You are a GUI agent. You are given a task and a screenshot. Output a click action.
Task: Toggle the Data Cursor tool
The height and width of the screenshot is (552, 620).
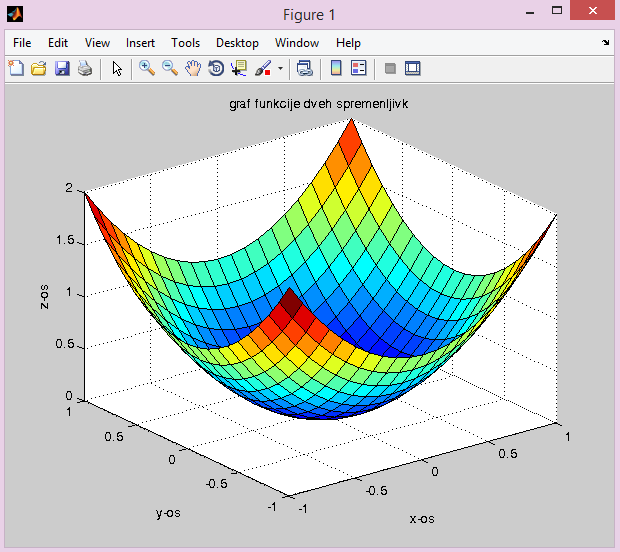coord(239,69)
